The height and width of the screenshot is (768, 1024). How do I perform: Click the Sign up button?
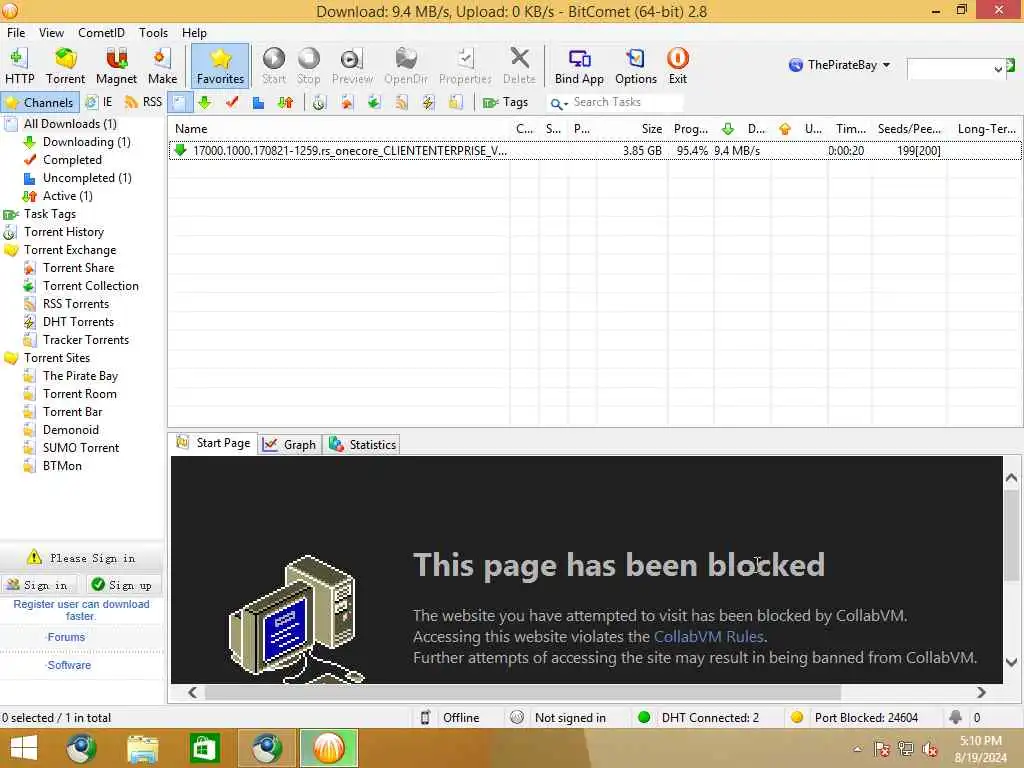(x=122, y=585)
